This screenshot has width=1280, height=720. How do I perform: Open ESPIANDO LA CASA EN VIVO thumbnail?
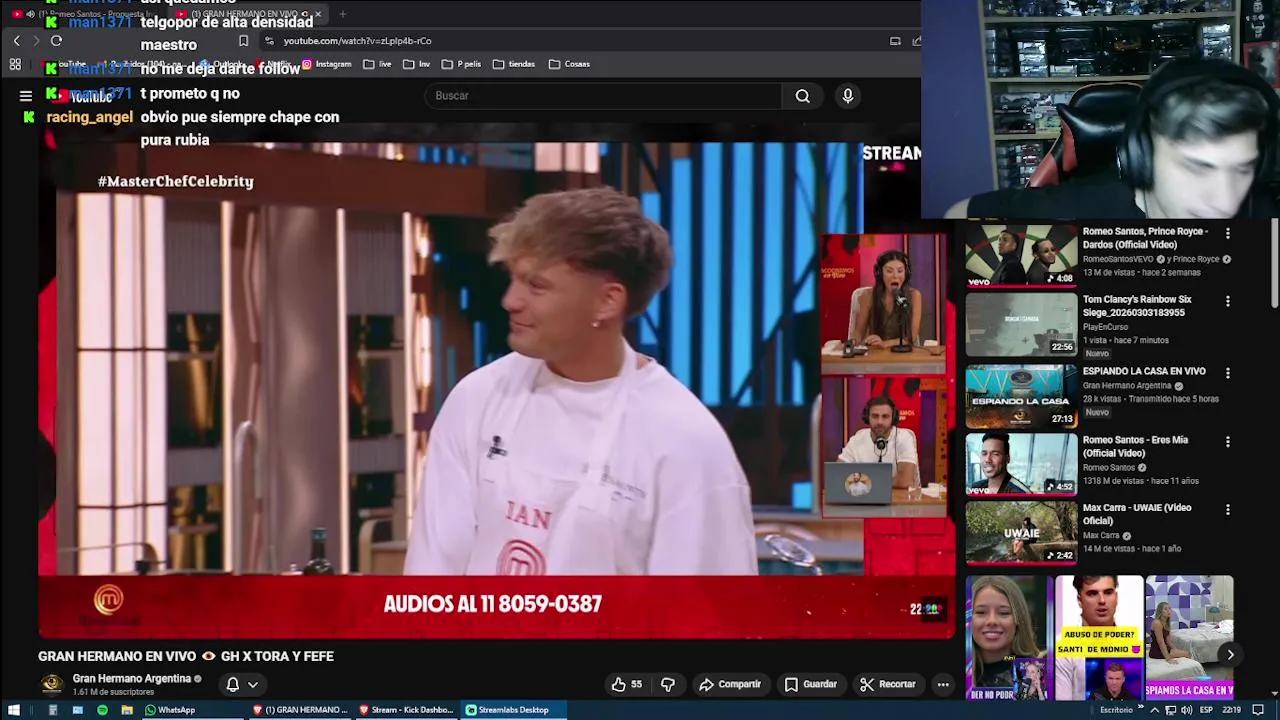1021,396
